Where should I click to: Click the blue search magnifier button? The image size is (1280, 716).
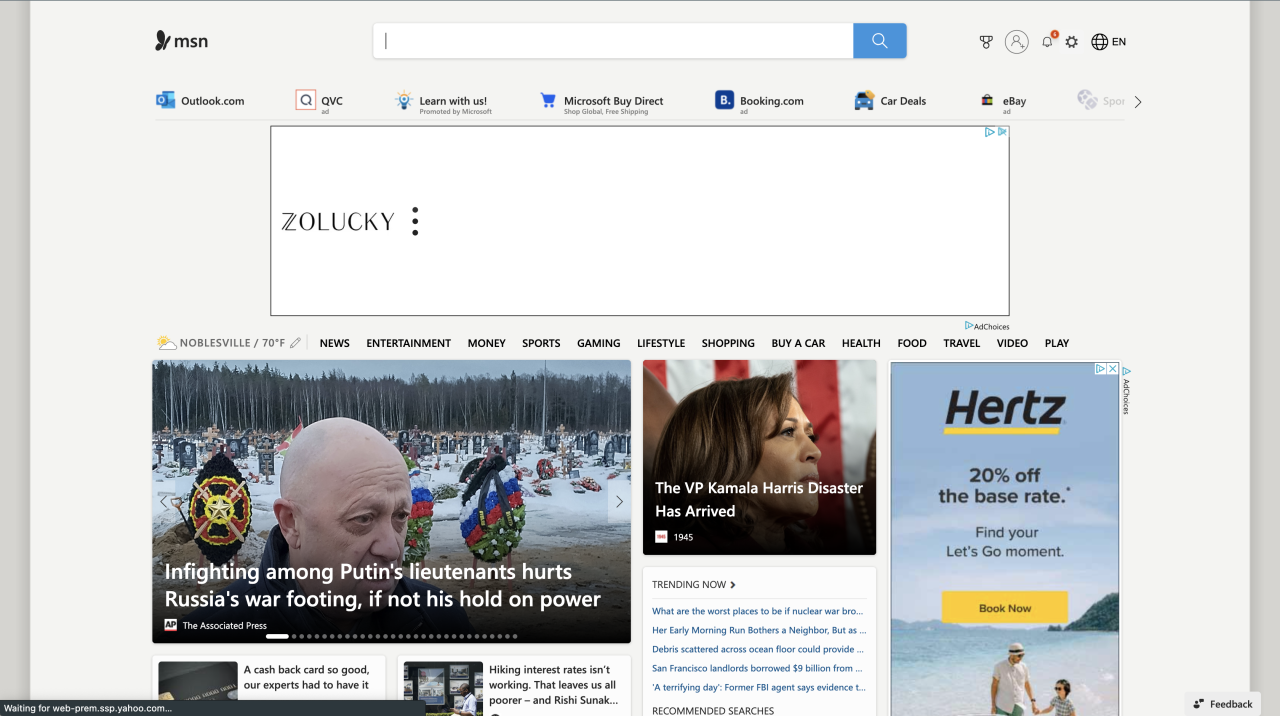point(879,41)
